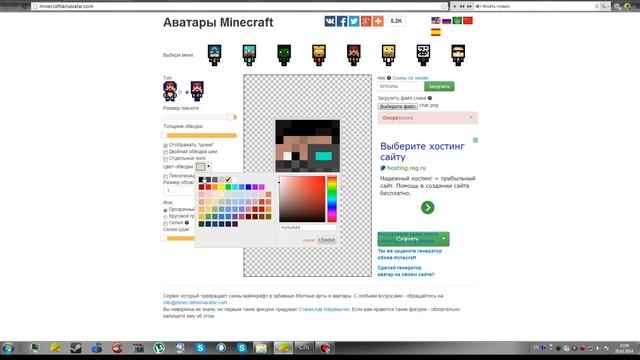The image size is (640, 360).
Task: Click the hex color value field
Action: pos(308,227)
